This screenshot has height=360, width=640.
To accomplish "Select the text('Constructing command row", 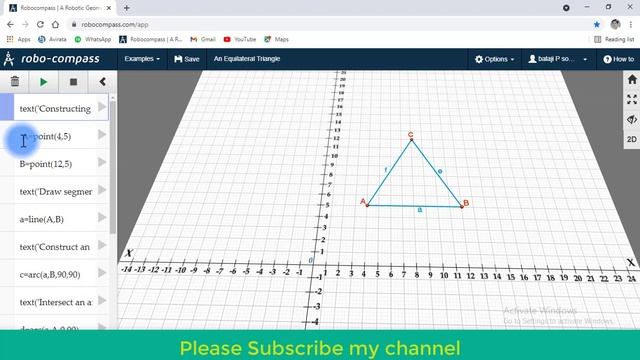I will pyautogui.click(x=55, y=108).
